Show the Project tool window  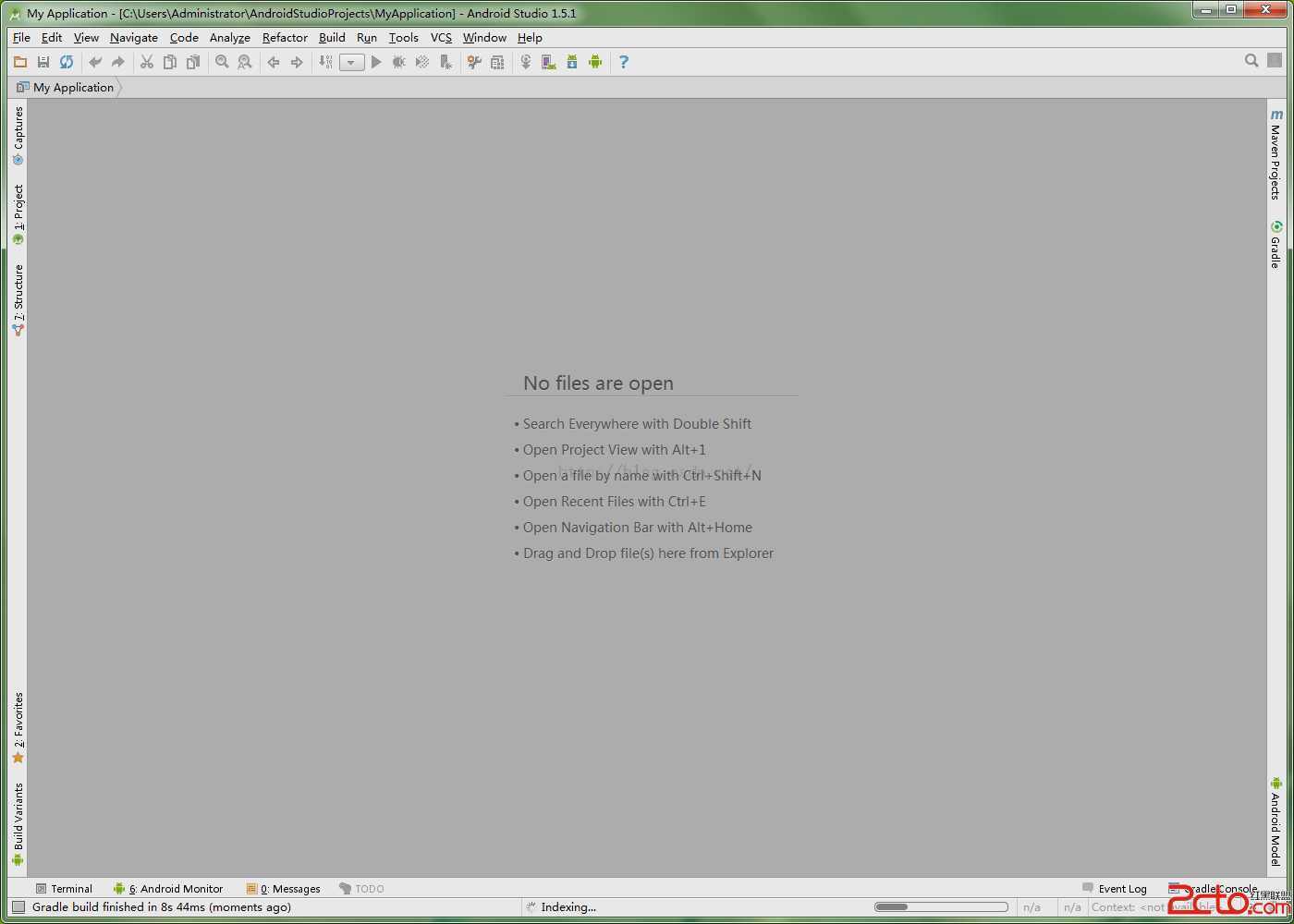18,214
